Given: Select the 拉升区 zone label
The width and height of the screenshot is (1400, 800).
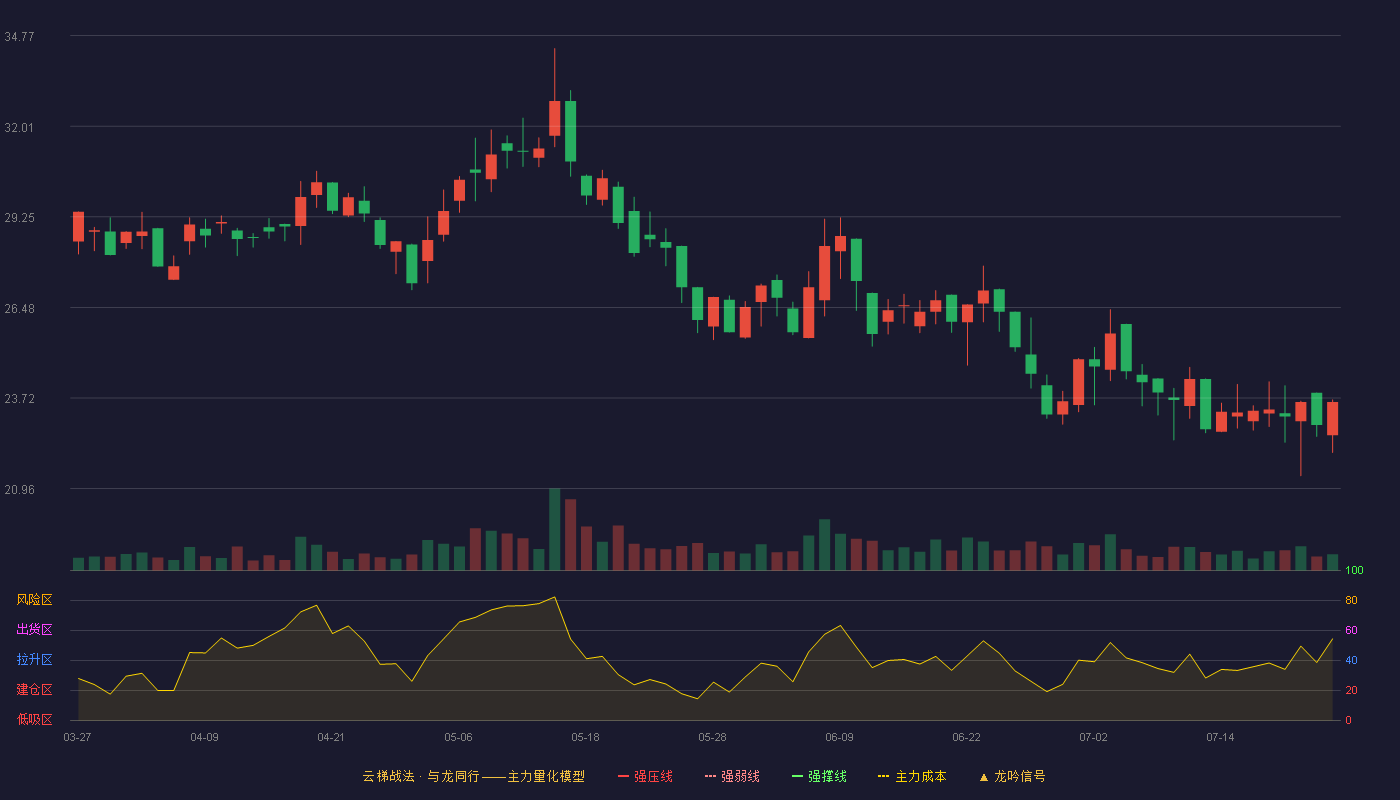Looking at the screenshot, I should [x=34, y=660].
